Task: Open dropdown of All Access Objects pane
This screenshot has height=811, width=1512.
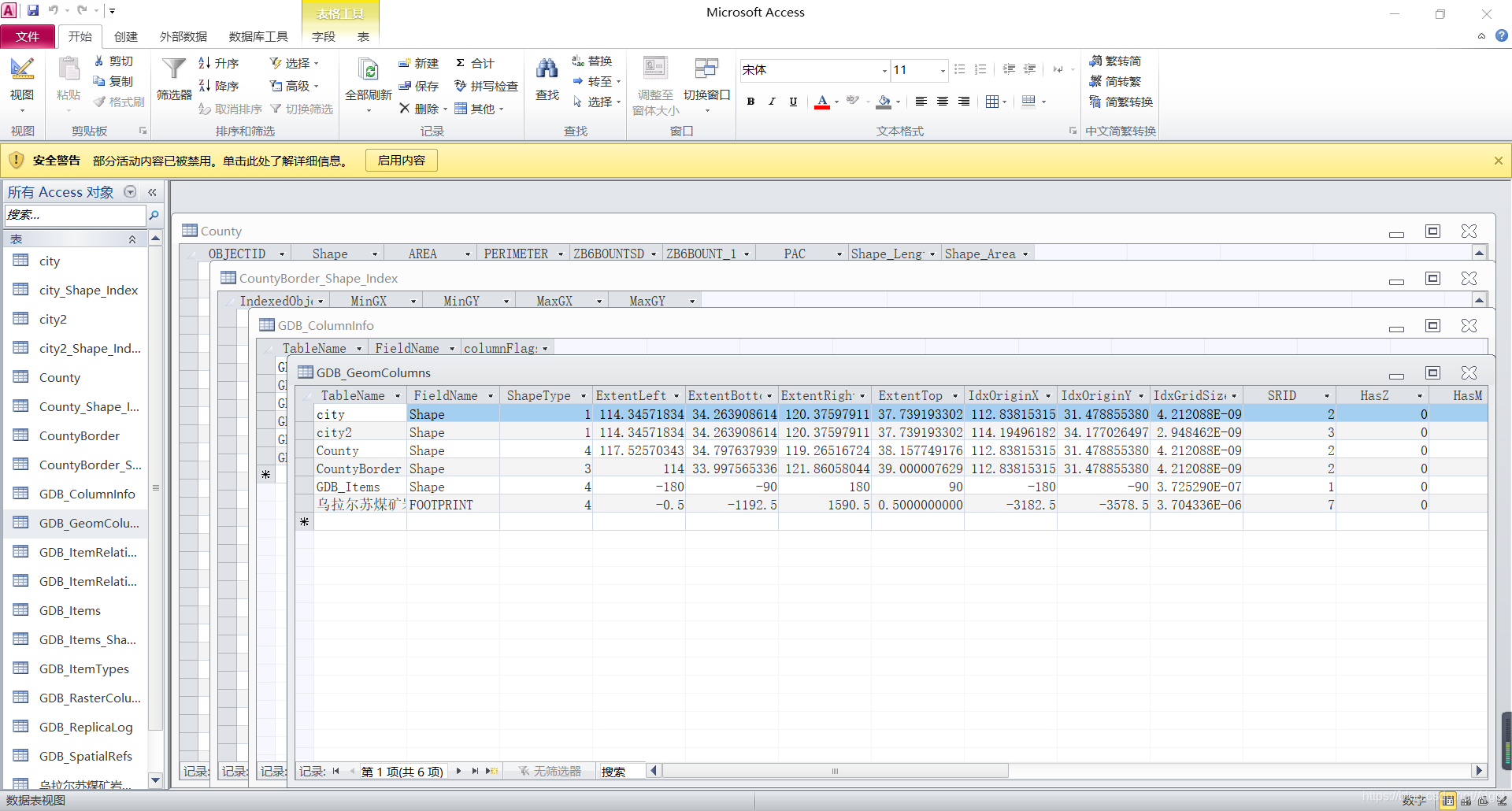Action: (x=131, y=191)
